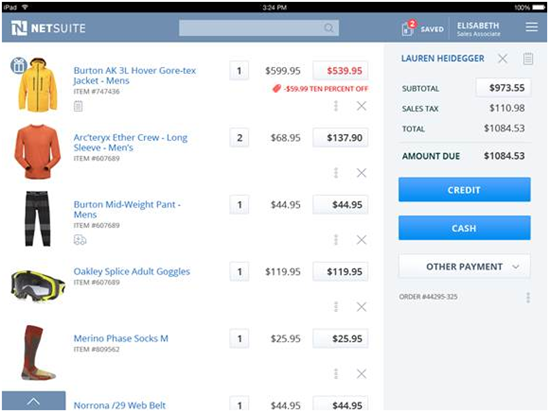Pay with Credit button
This screenshot has width=550, height=413.
pyautogui.click(x=464, y=190)
